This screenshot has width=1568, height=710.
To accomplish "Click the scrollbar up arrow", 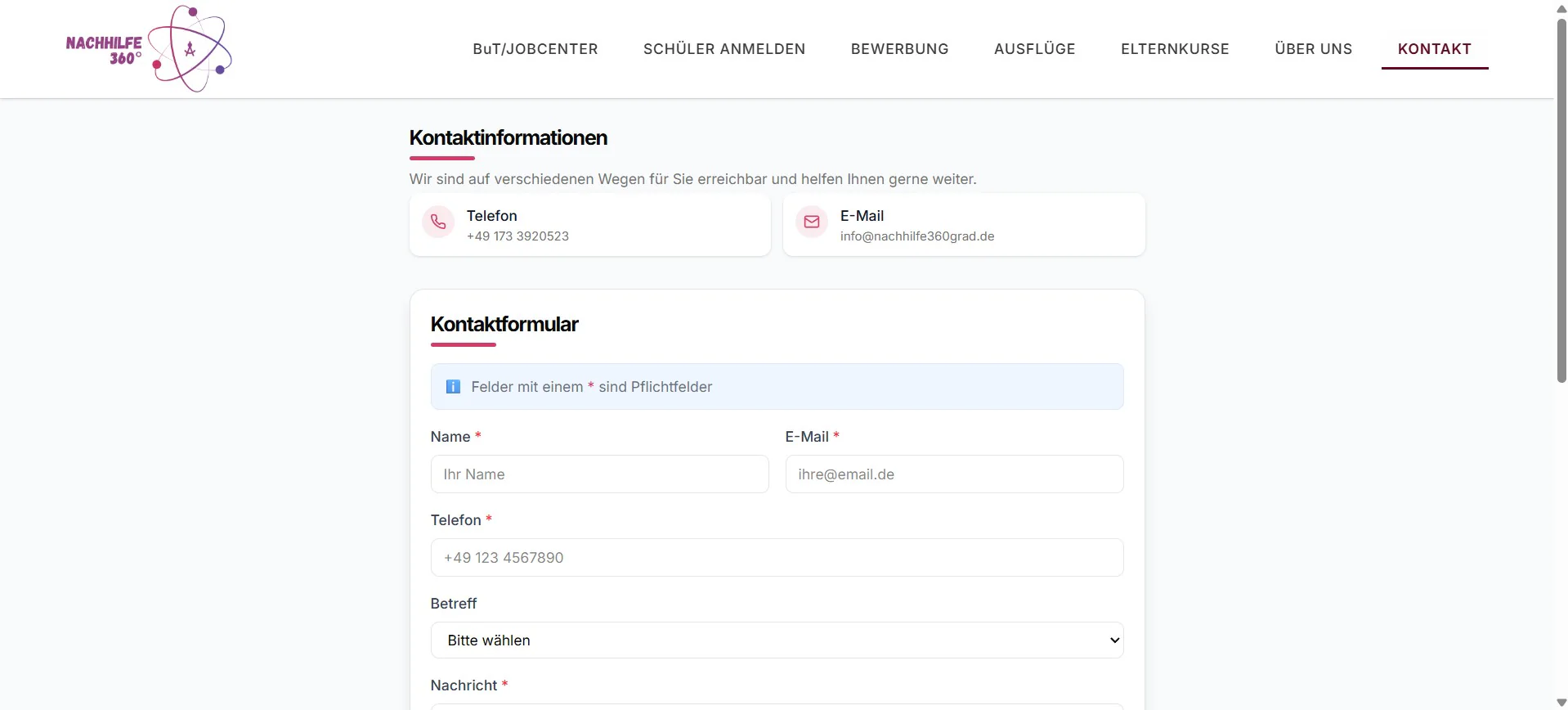I will 1561,7.
